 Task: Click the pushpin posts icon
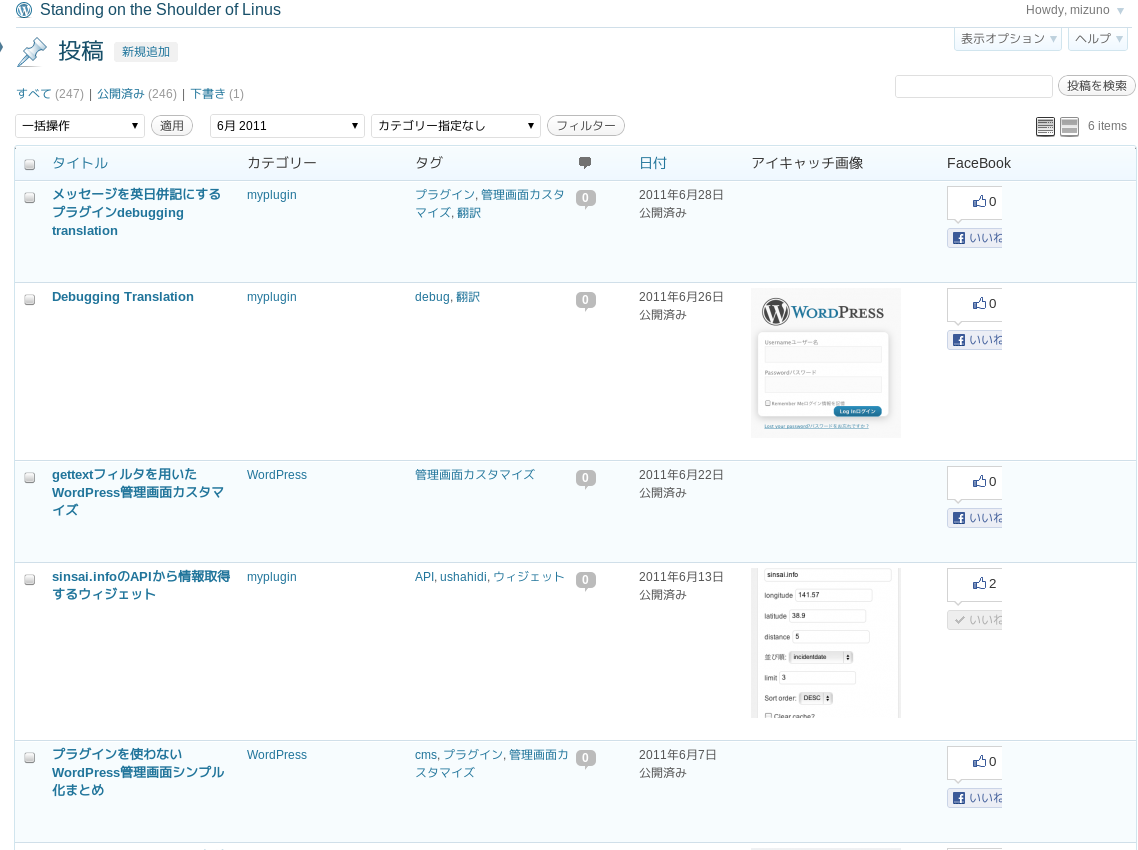point(32,52)
